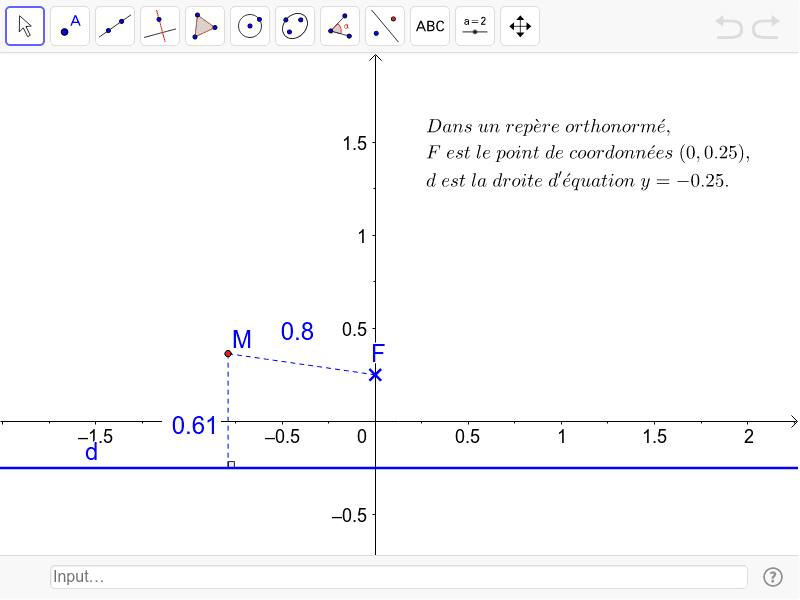Click the y-axis tick label 1.5
This screenshot has width=800, height=600.
click(x=355, y=144)
